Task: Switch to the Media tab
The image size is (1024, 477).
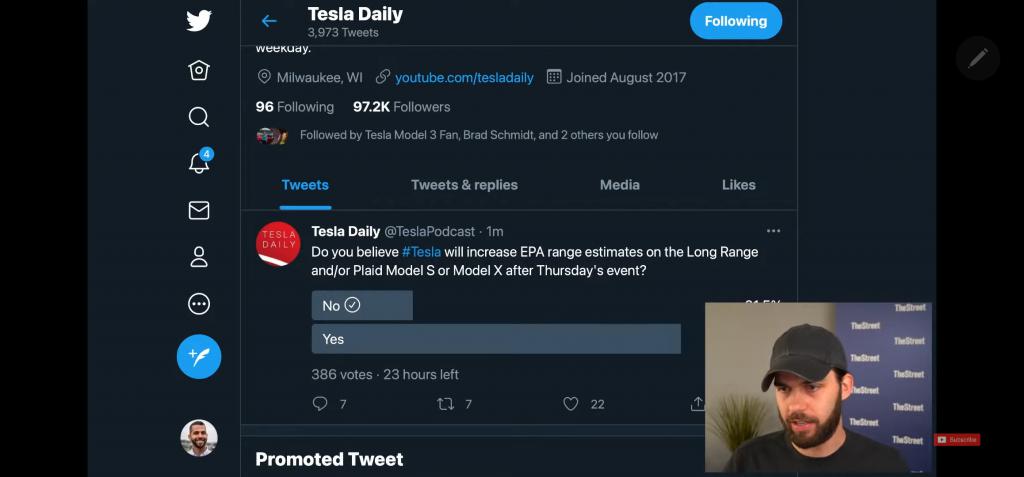Action: tap(619, 185)
